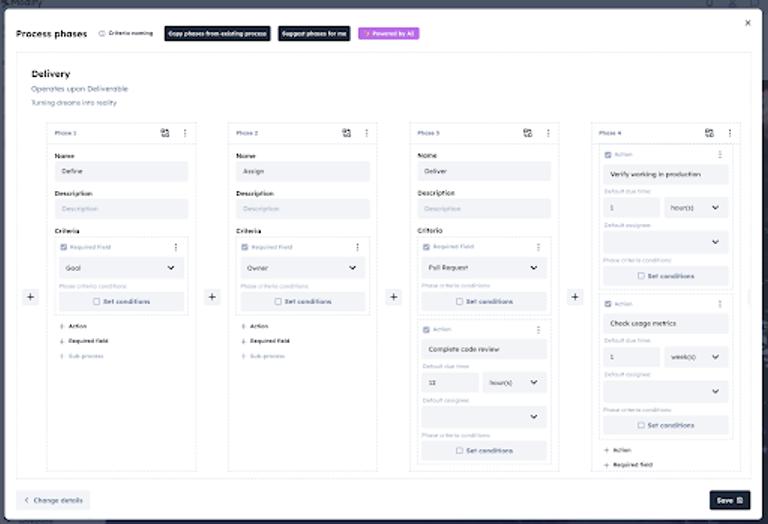Click the Phase 2 name field containing Assign

(x=303, y=171)
